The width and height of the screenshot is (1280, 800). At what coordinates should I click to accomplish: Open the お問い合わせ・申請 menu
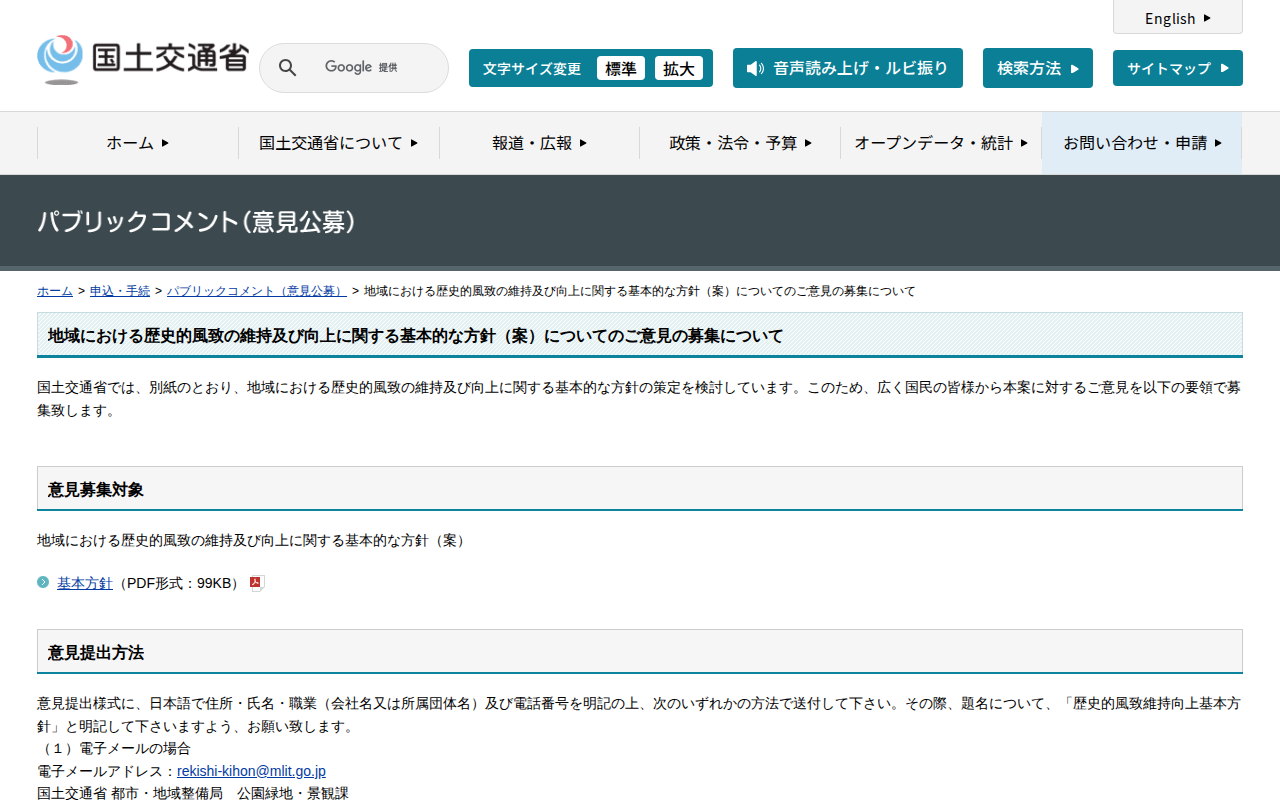(1142, 143)
